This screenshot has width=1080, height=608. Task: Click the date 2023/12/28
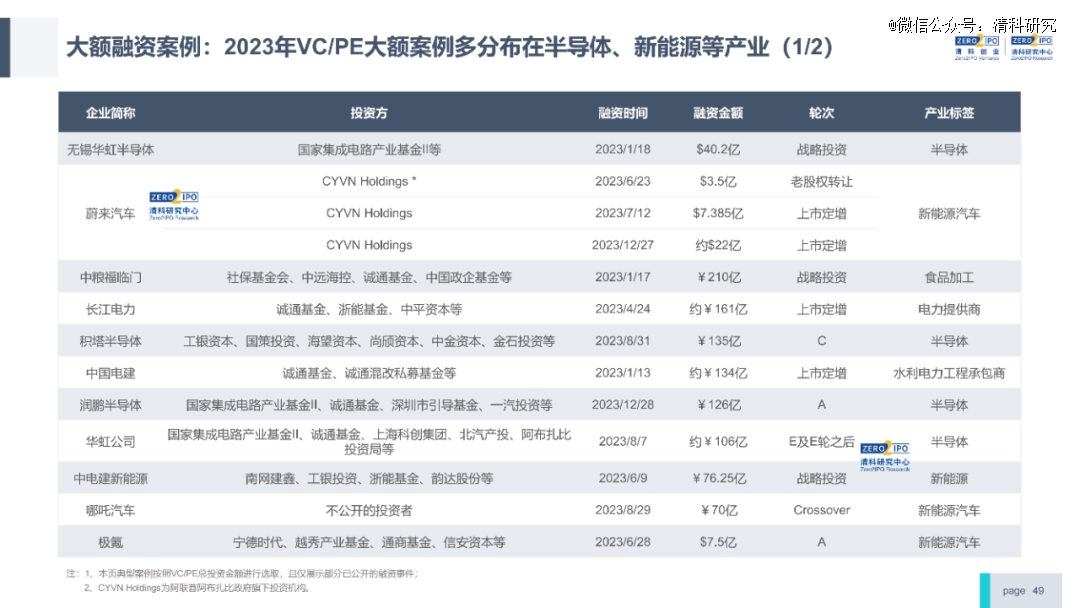click(623, 405)
